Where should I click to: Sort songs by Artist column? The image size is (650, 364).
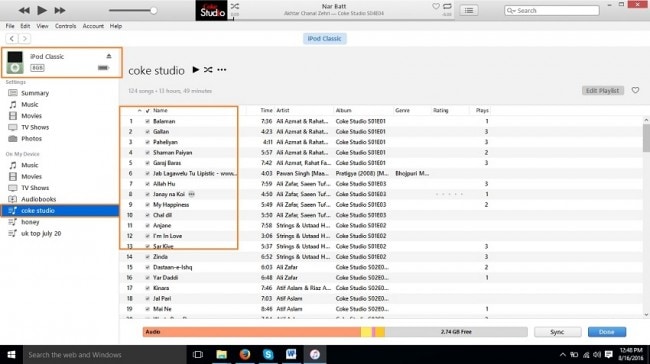tap(283, 110)
